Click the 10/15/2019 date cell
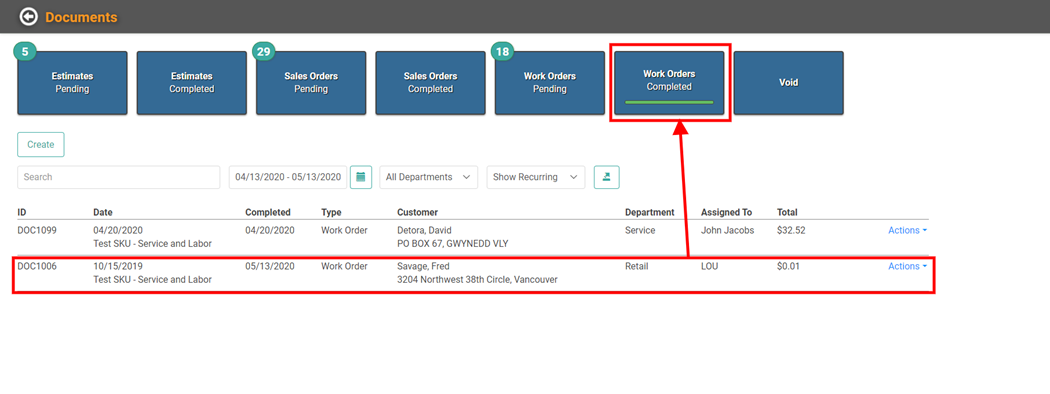This screenshot has height=394, width=1050. click(x=118, y=267)
